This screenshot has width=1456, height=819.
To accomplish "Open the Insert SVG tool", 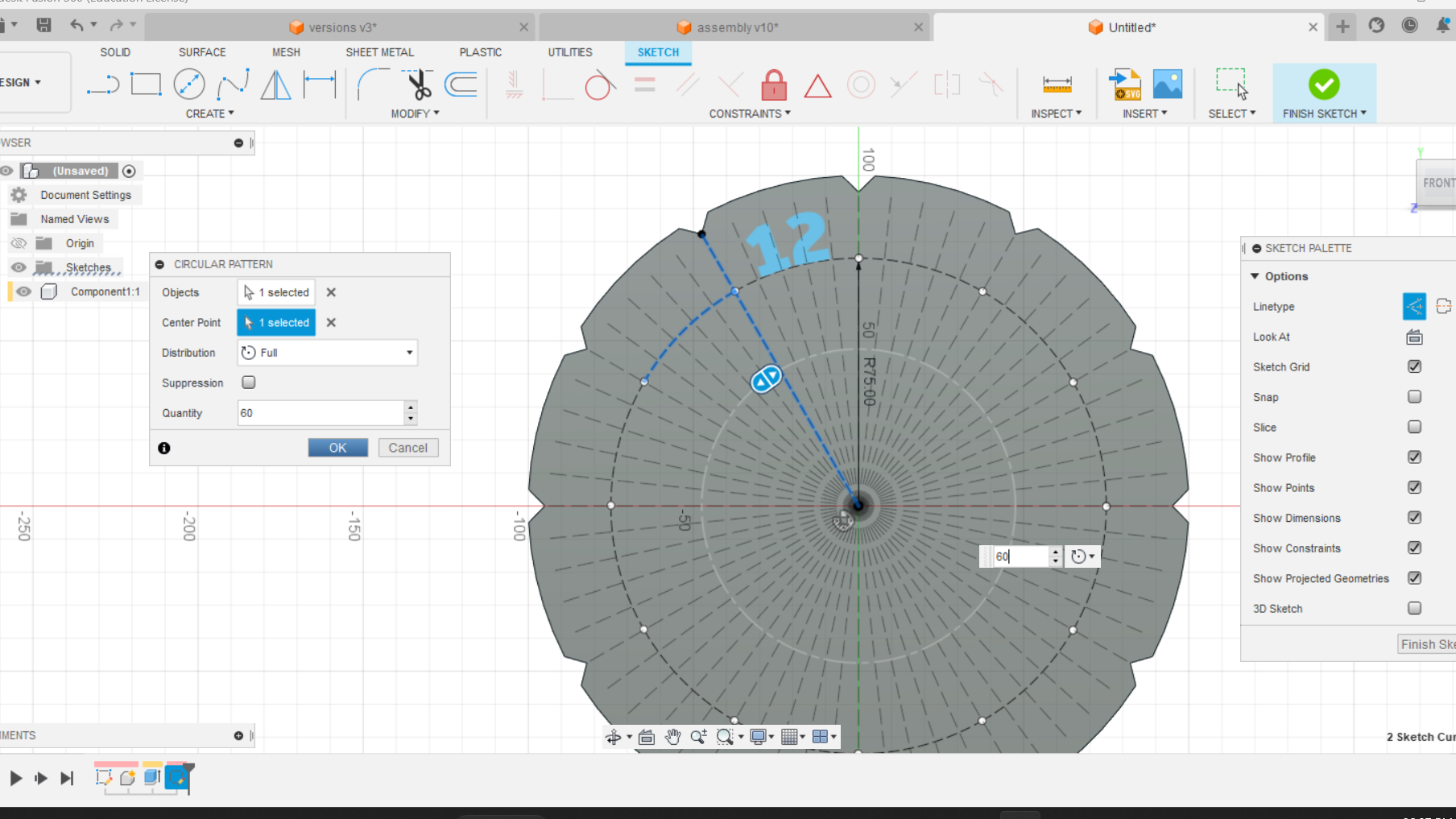I will [1124, 85].
